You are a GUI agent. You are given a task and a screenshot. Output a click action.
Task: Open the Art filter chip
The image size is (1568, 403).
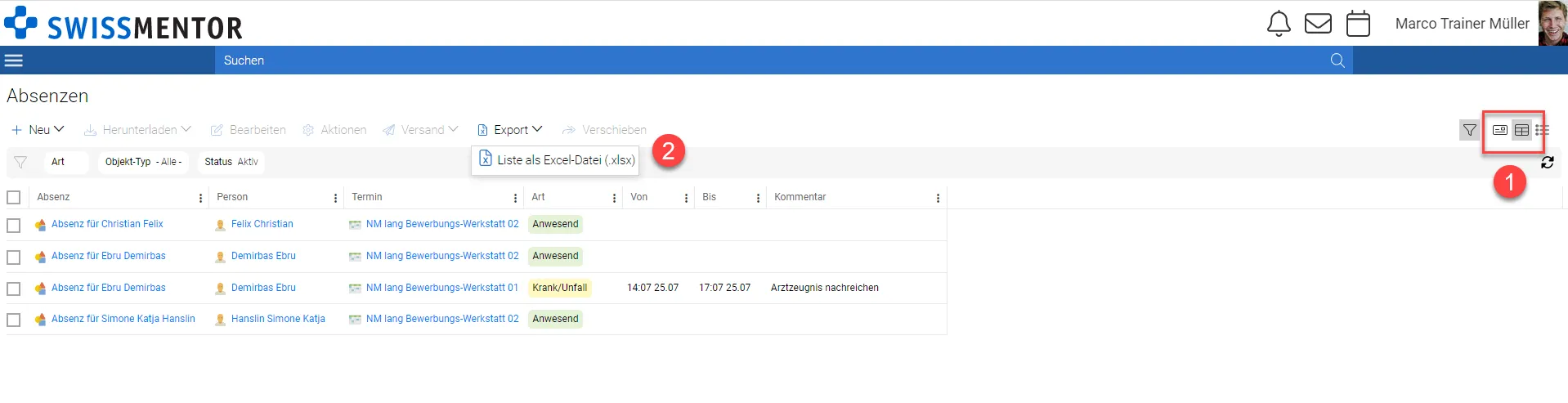[66, 162]
